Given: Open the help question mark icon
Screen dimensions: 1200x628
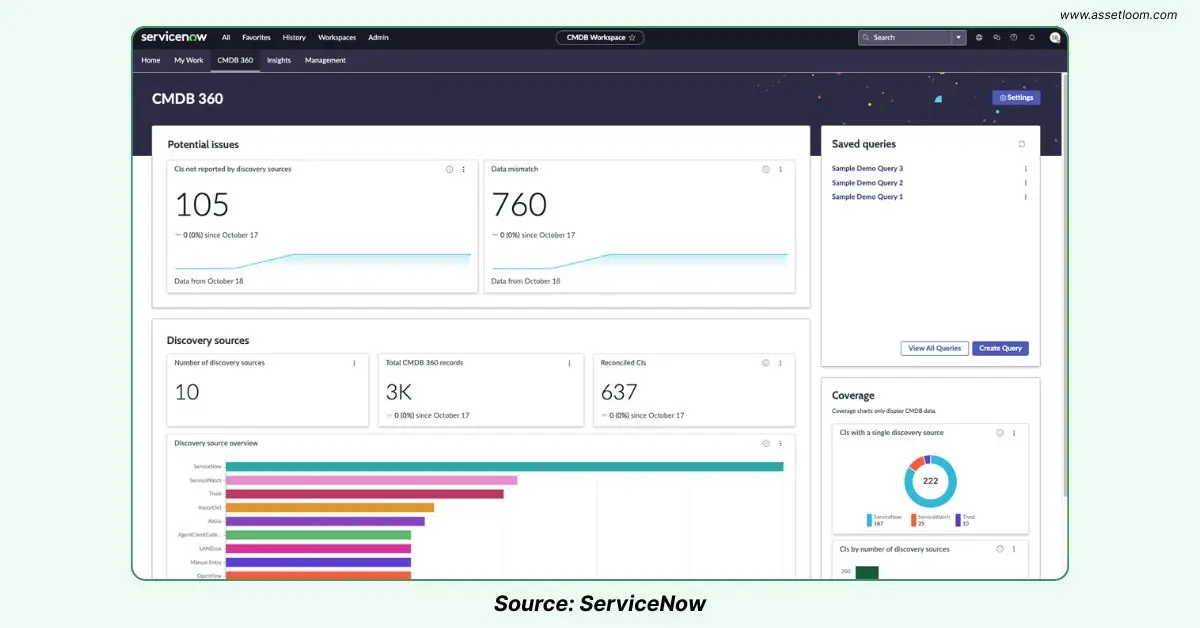Looking at the screenshot, I should (1014, 37).
